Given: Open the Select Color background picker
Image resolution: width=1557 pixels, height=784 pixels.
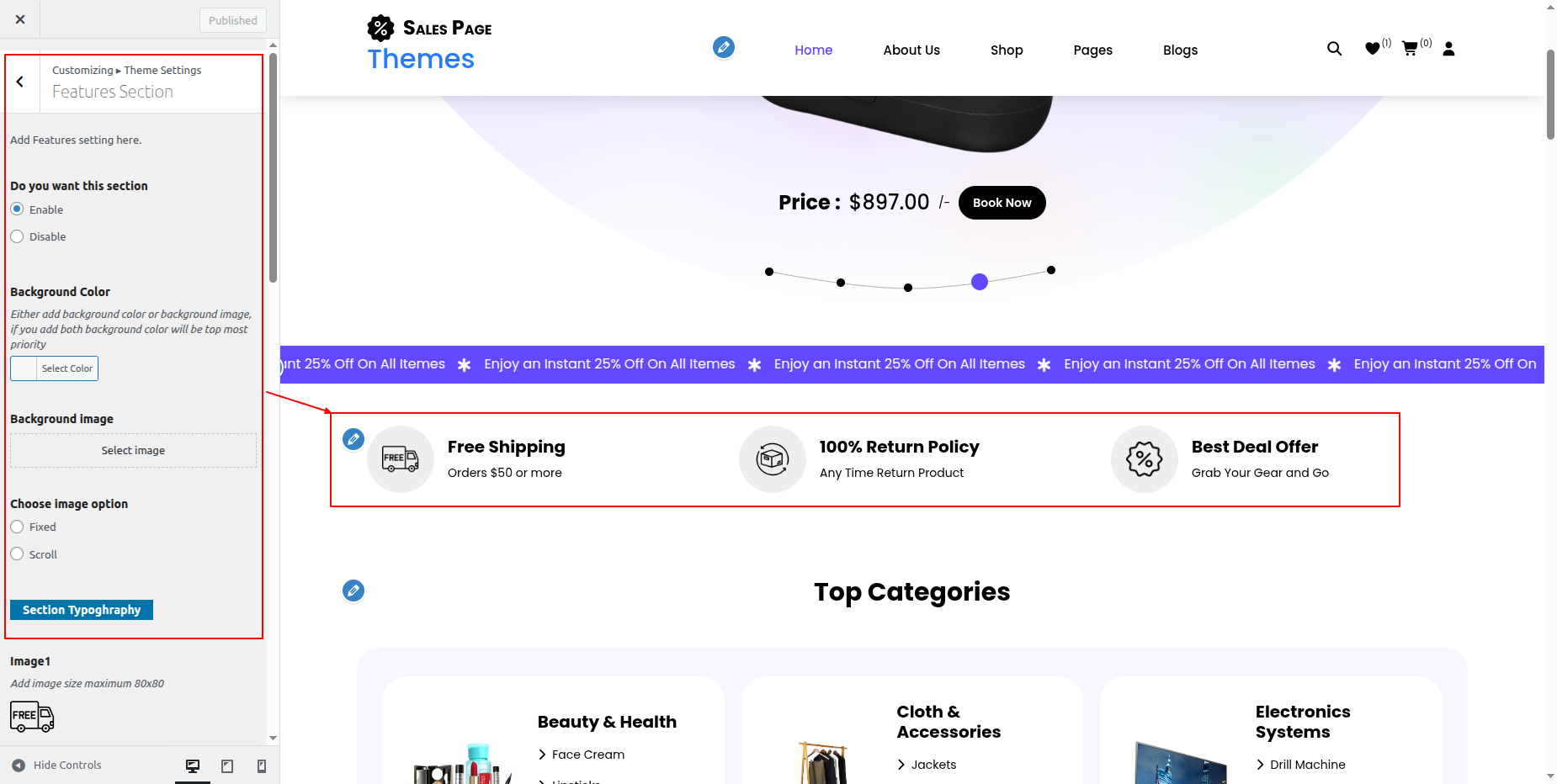Looking at the screenshot, I should click(x=55, y=368).
